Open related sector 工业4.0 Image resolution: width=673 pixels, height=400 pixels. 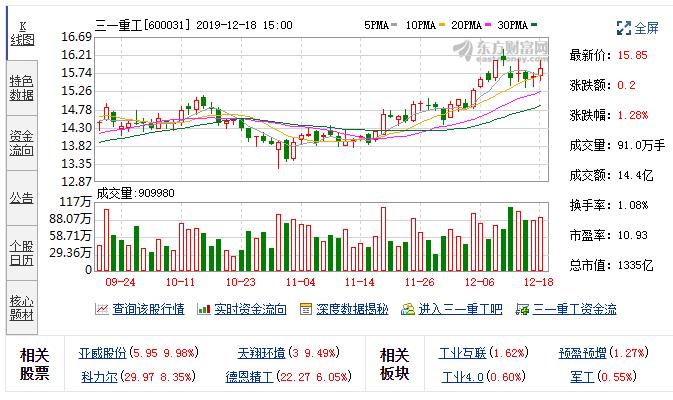point(463,377)
